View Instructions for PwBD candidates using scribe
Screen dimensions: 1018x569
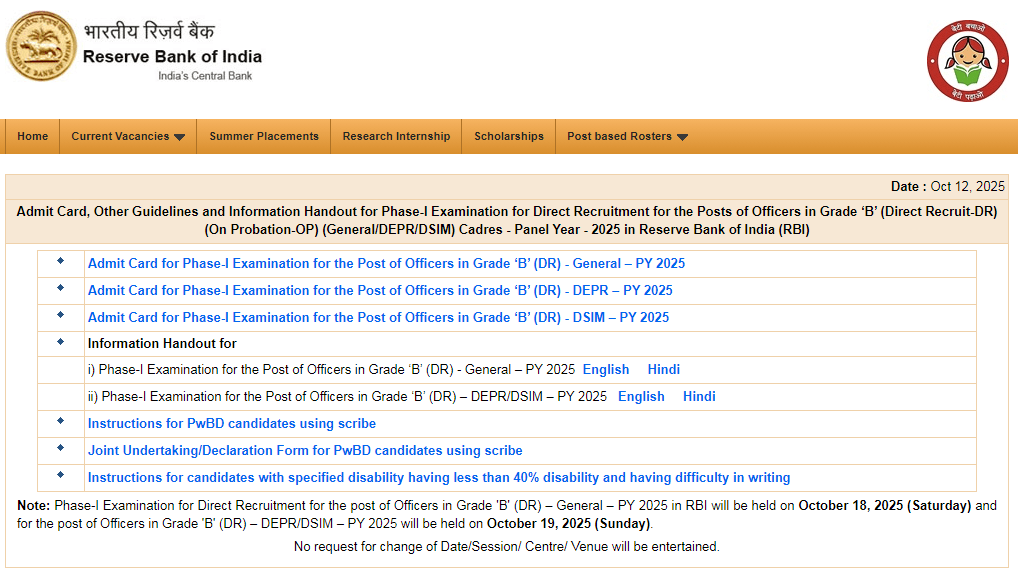[x=232, y=424]
